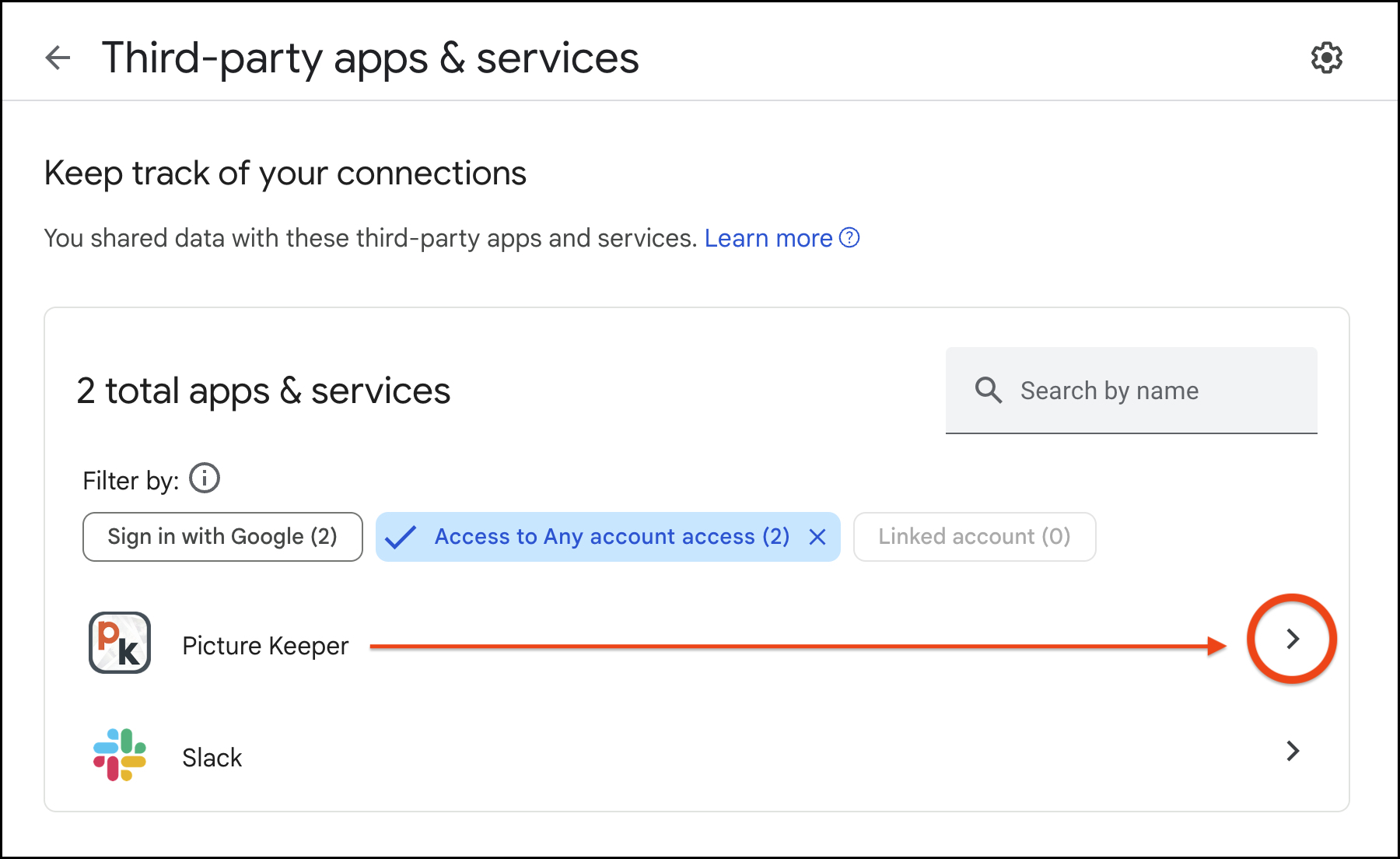This screenshot has height=859, width=1400.
Task: Click the Third-party apps & services title
Action: click(370, 59)
